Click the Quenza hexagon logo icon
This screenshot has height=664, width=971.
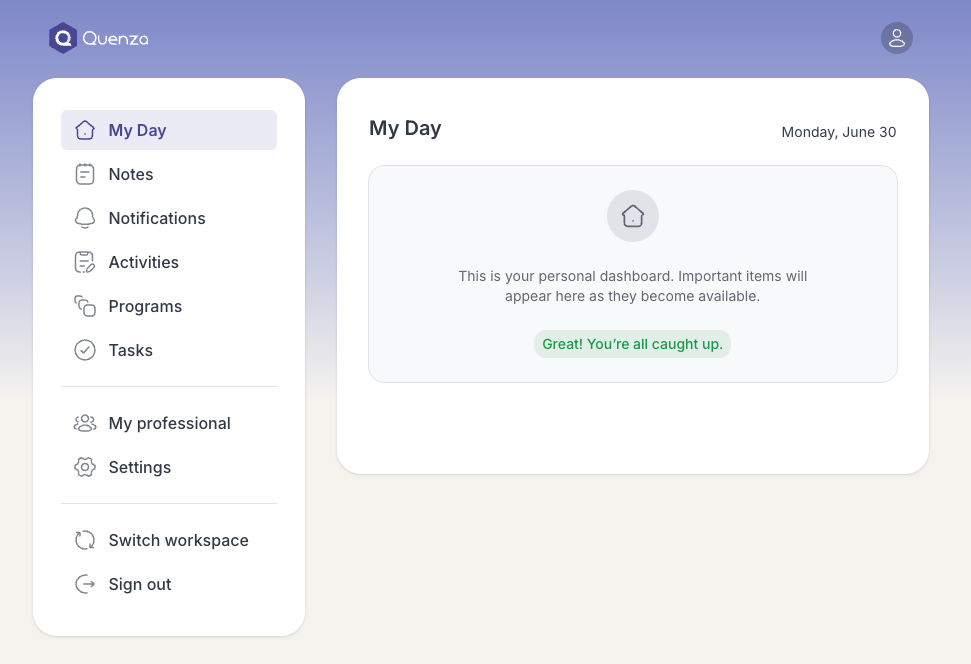63,38
